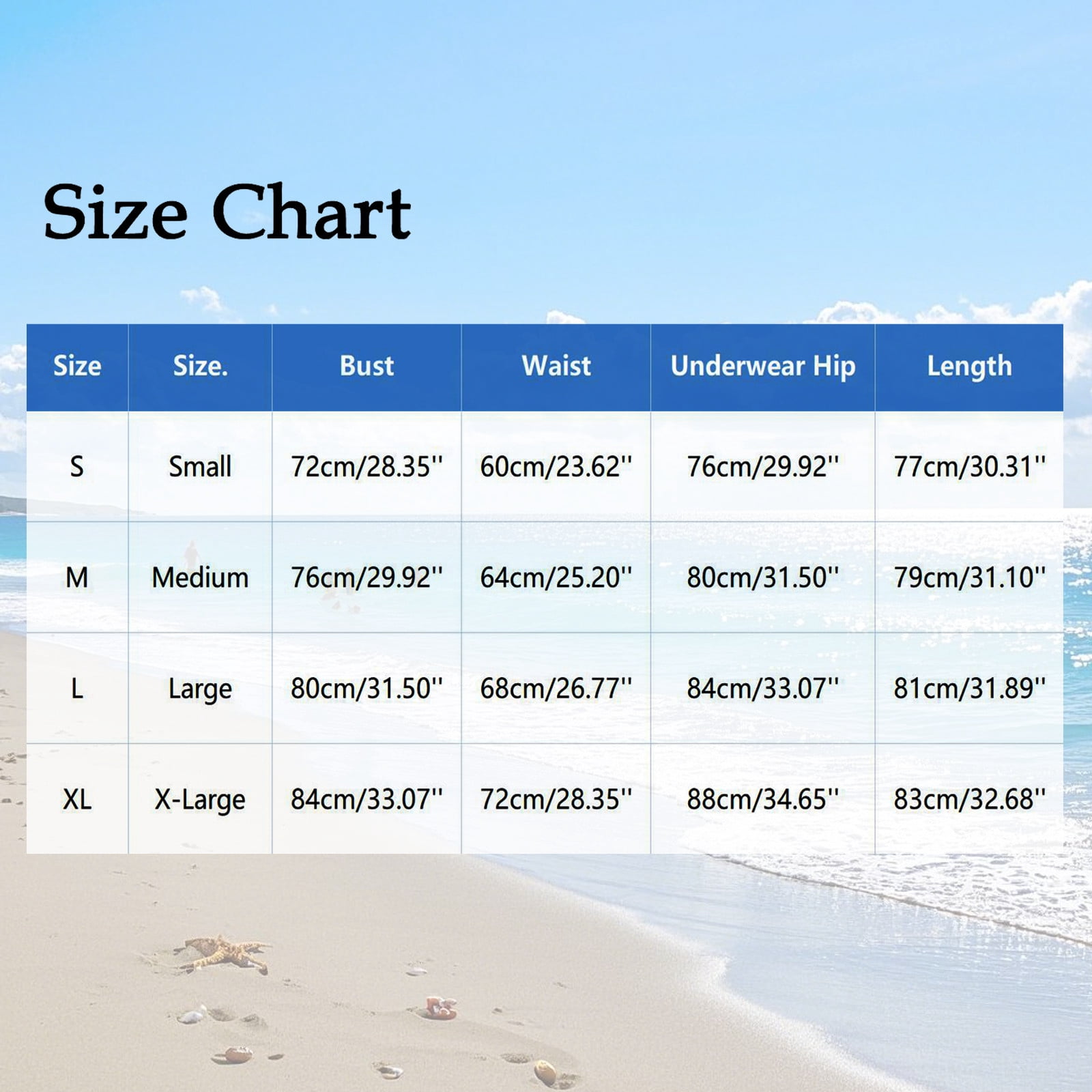Click bust value 76cm/29.92''

point(367,578)
